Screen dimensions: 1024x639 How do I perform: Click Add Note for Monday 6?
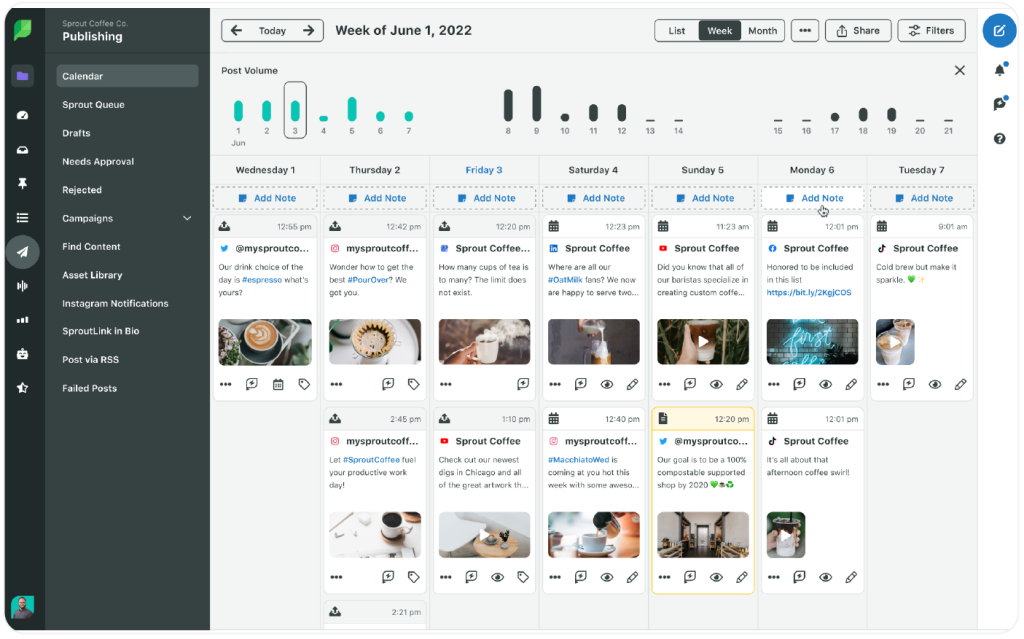(x=813, y=198)
